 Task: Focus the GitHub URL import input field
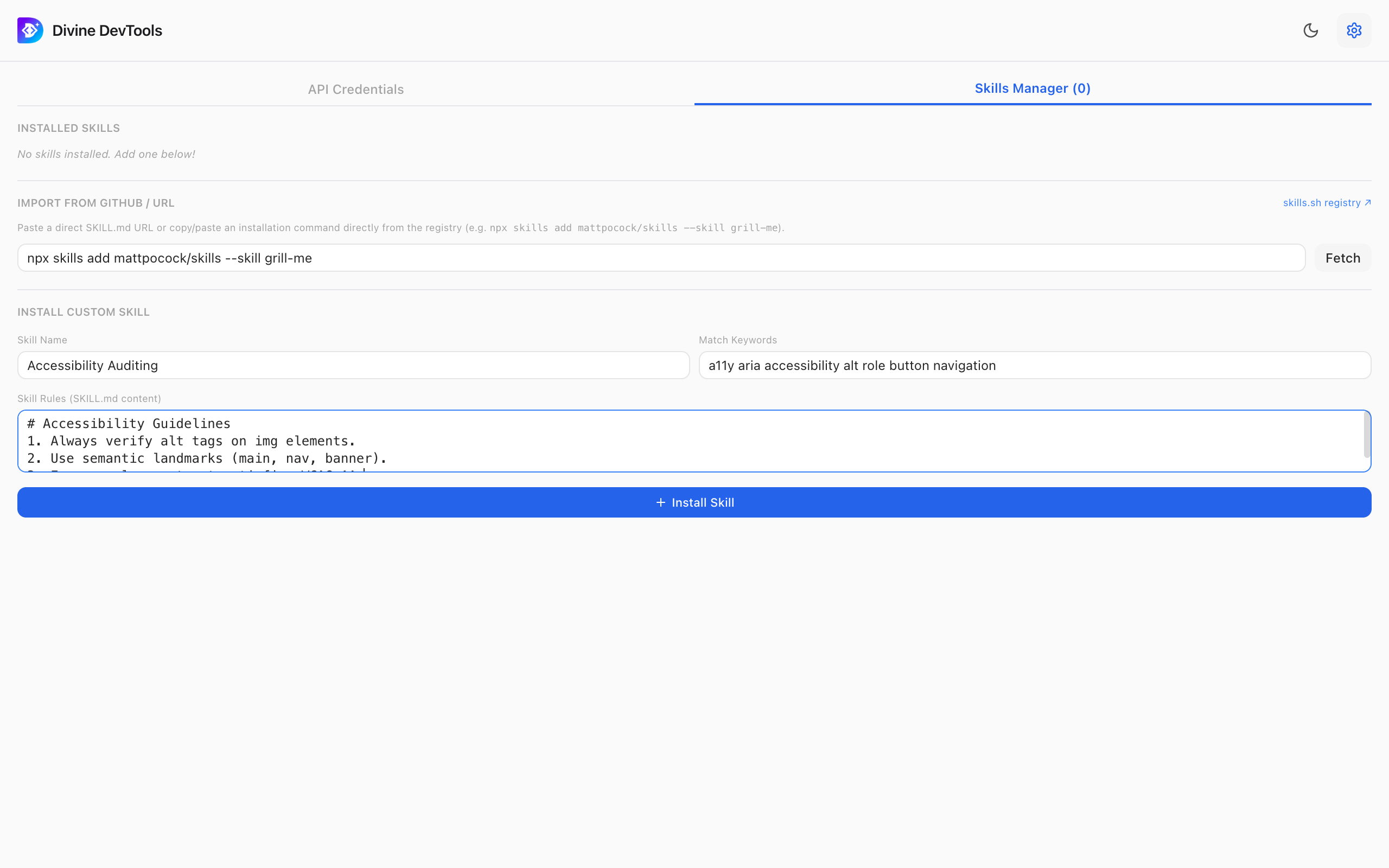pos(661,258)
